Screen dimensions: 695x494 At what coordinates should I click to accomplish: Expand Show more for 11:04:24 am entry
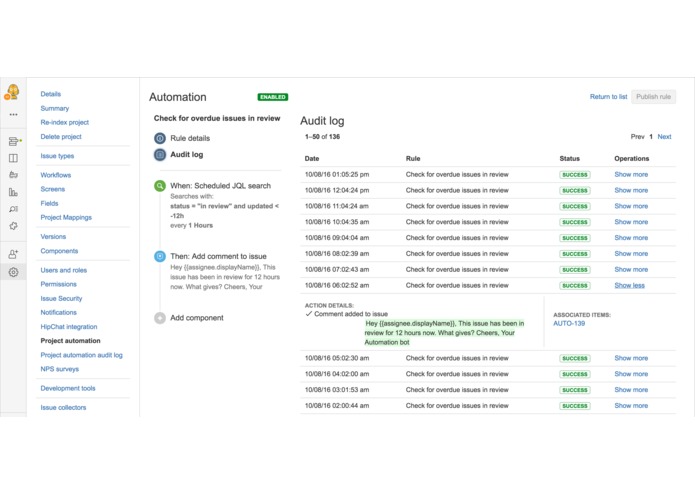(631, 206)
